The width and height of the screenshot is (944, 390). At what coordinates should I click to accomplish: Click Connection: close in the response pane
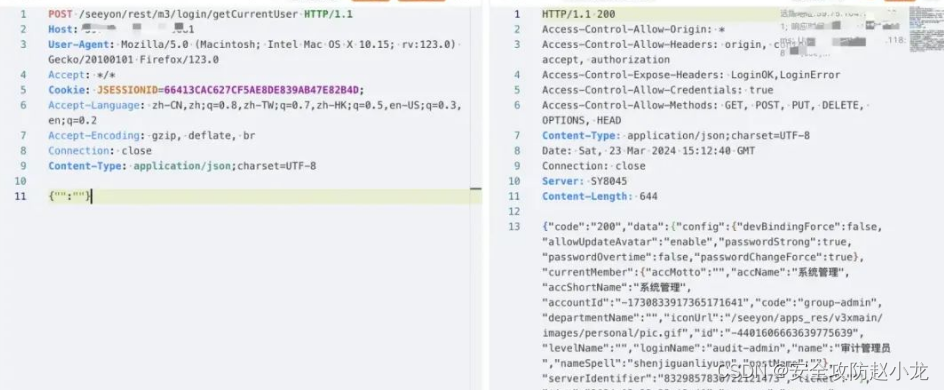coord(594,166)
